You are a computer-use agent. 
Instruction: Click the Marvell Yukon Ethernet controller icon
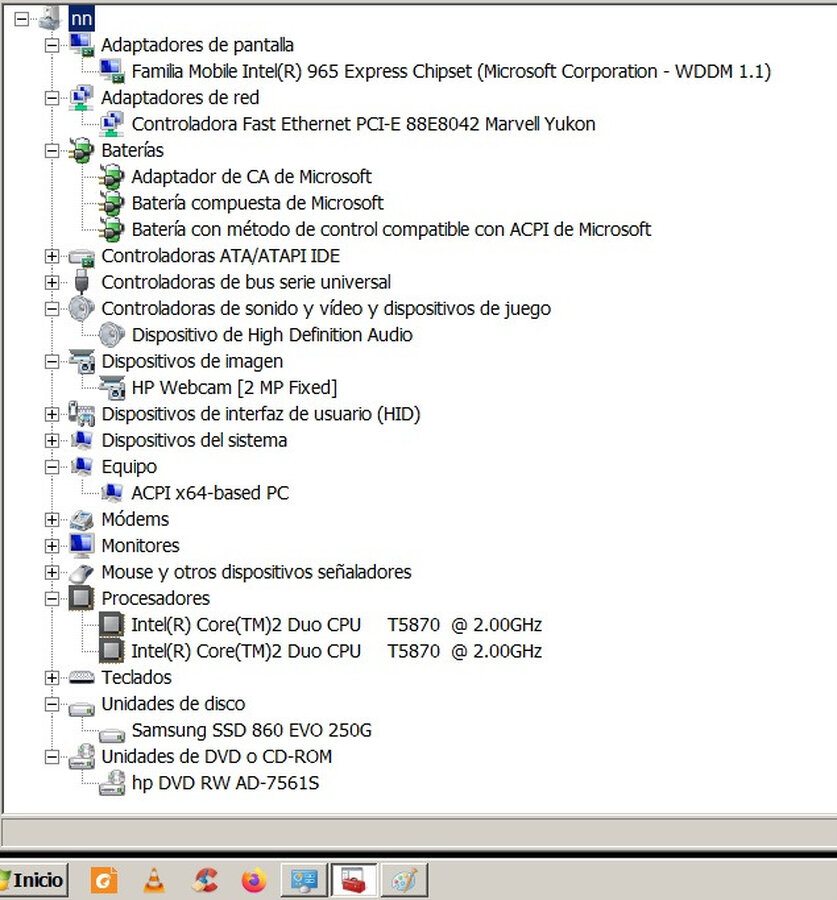112,124
